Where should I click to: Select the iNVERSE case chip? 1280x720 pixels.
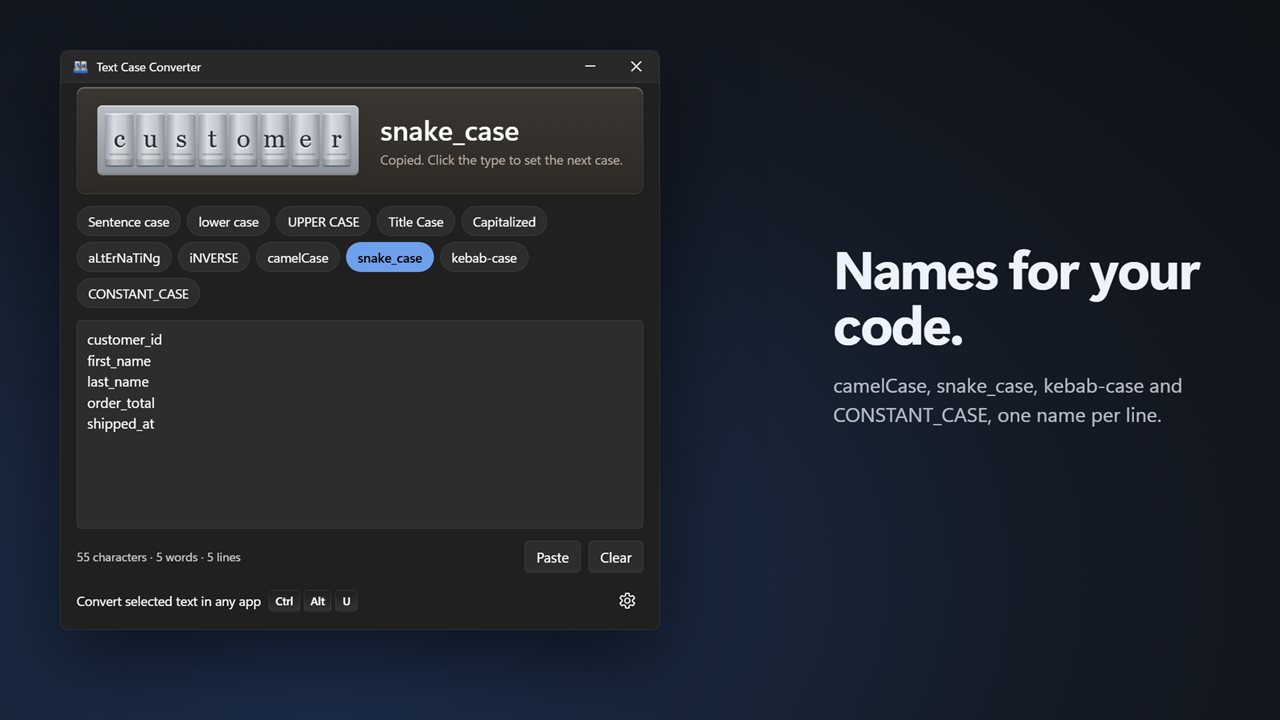coord(214,258)
